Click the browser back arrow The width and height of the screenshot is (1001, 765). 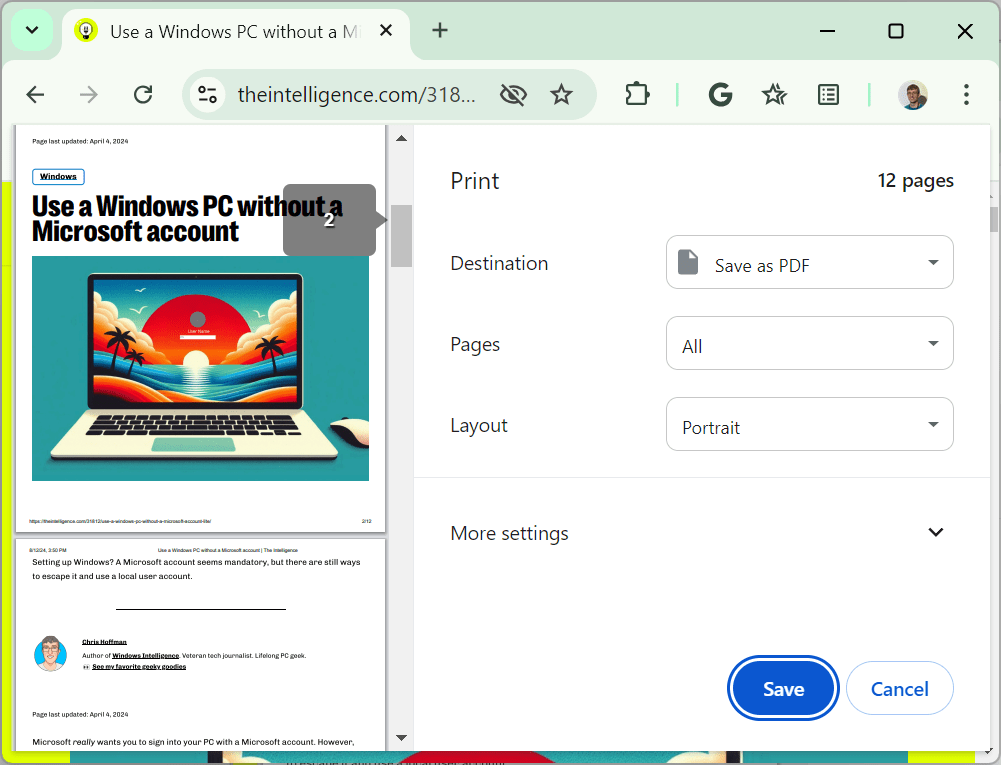click(35, 95)
